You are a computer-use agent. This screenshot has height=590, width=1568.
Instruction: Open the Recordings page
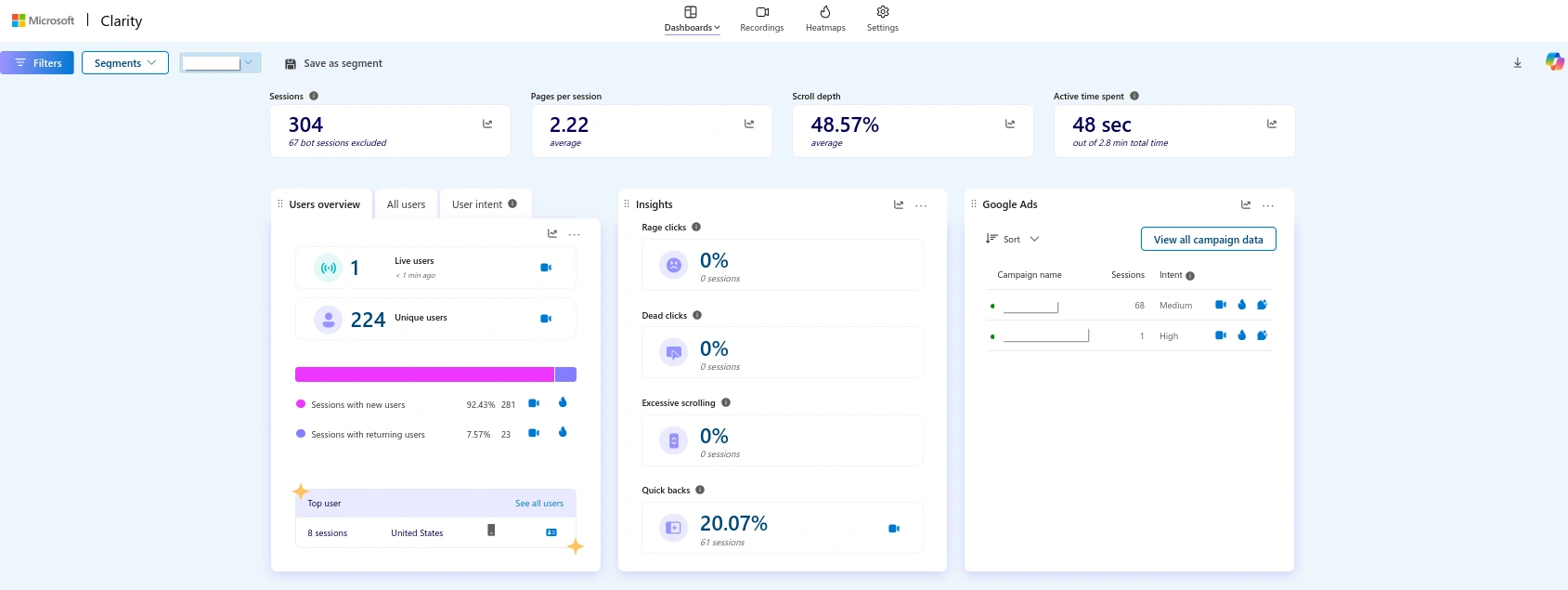761,19
